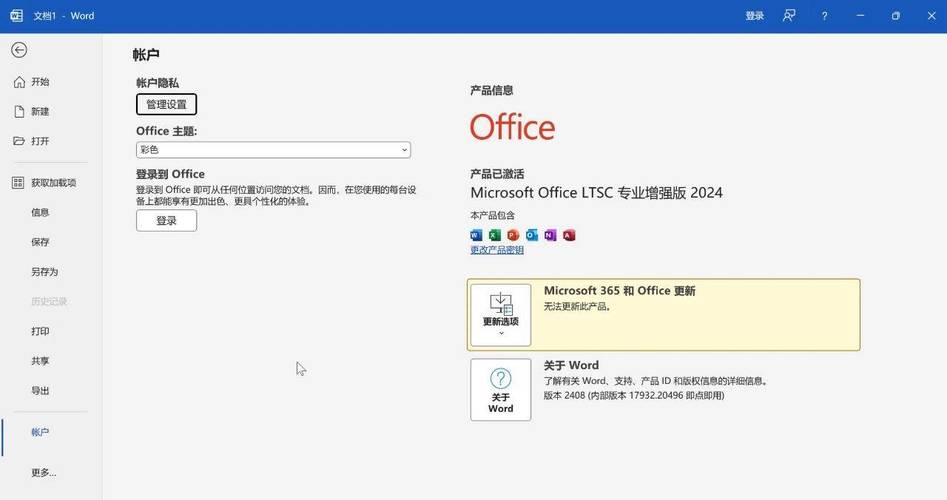Click the OneNote product icon
Screen dimensions: 947x500
pyautogui.click(x=550, y=236)
